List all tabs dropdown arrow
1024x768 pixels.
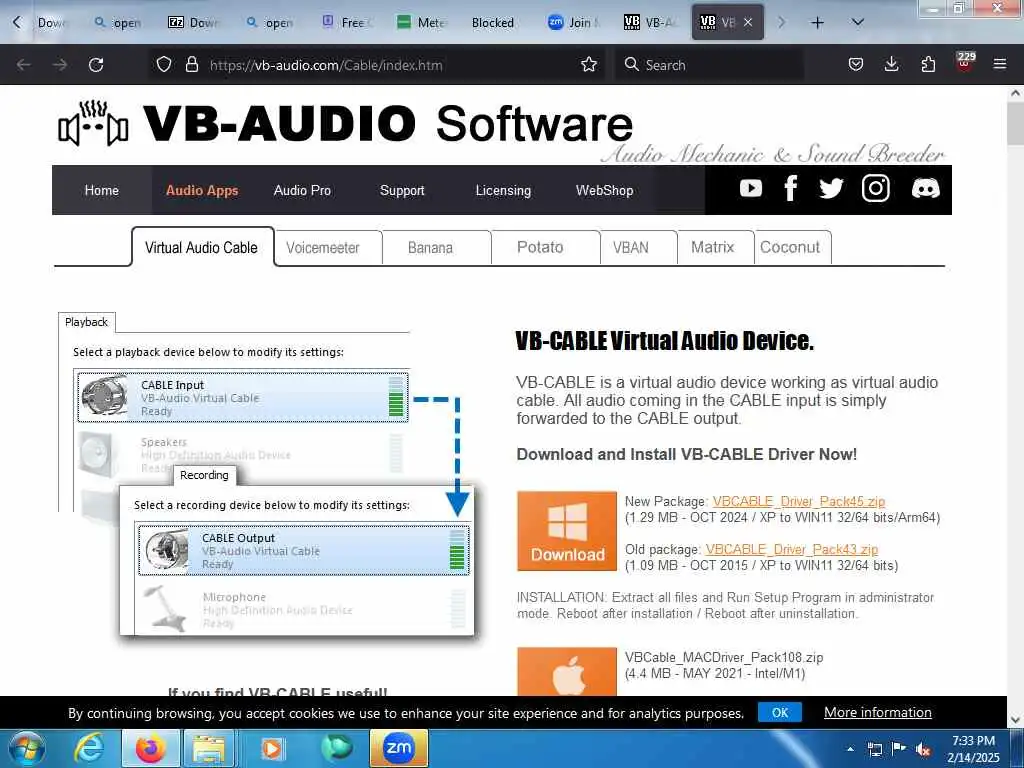[x=858, y=23]
